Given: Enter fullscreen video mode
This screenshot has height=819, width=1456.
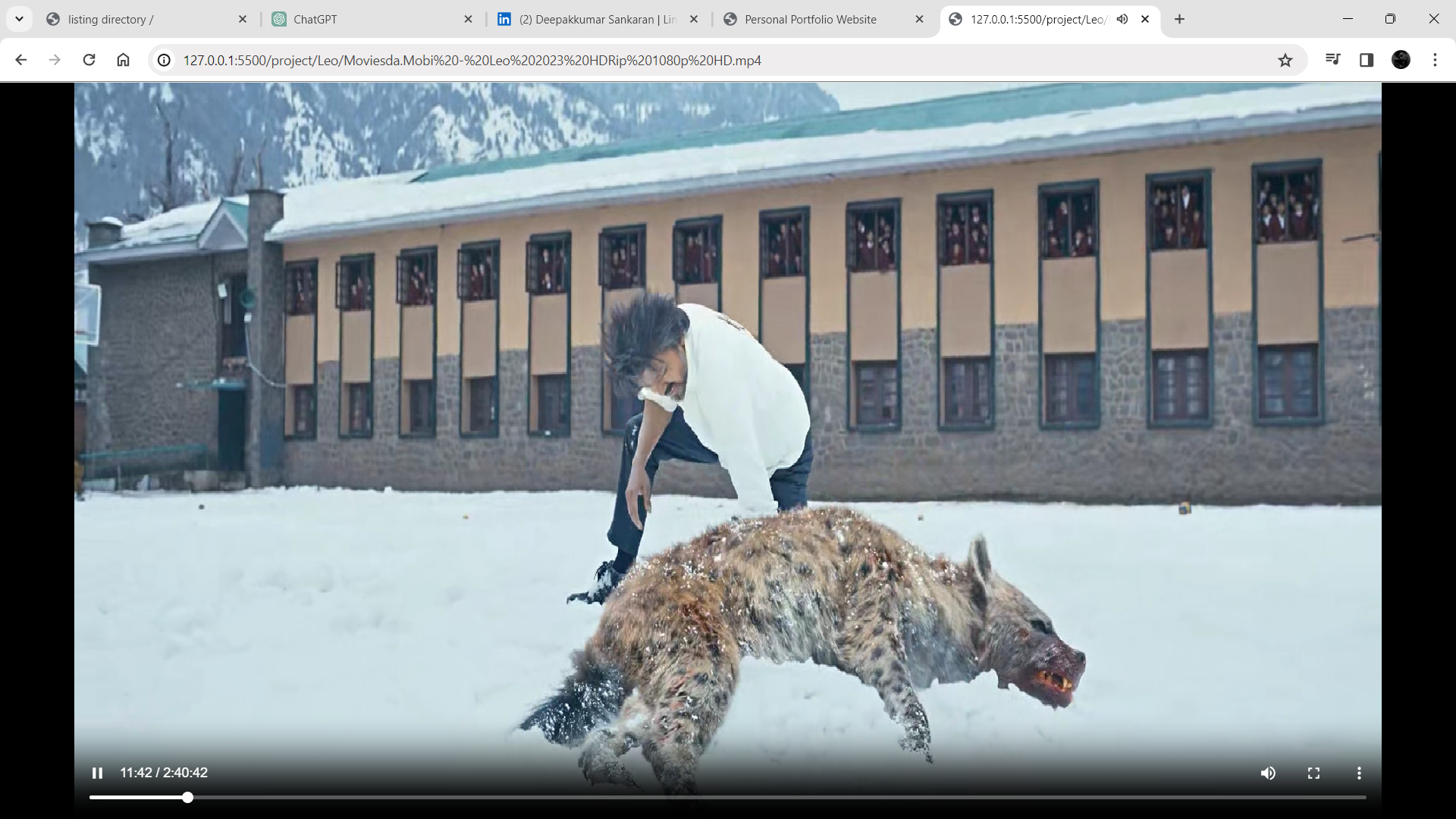Looking at the screenshot, I should click(1313, 773).
